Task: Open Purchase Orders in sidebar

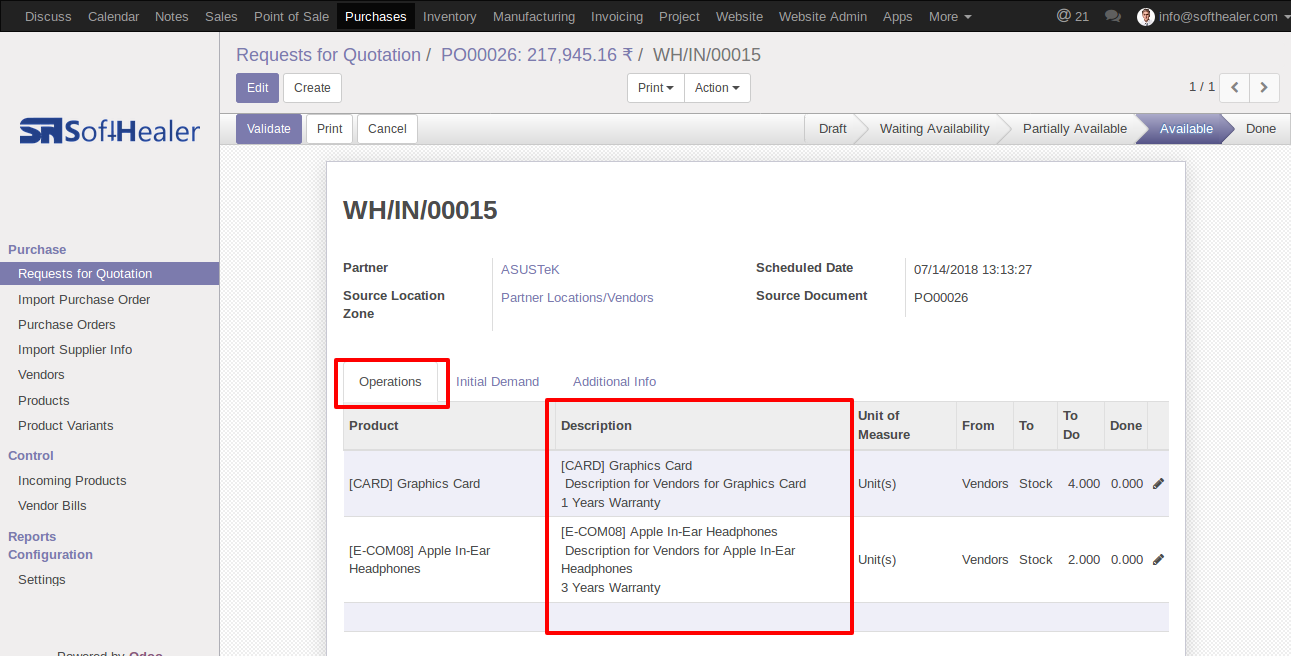Action: point(67,325)
